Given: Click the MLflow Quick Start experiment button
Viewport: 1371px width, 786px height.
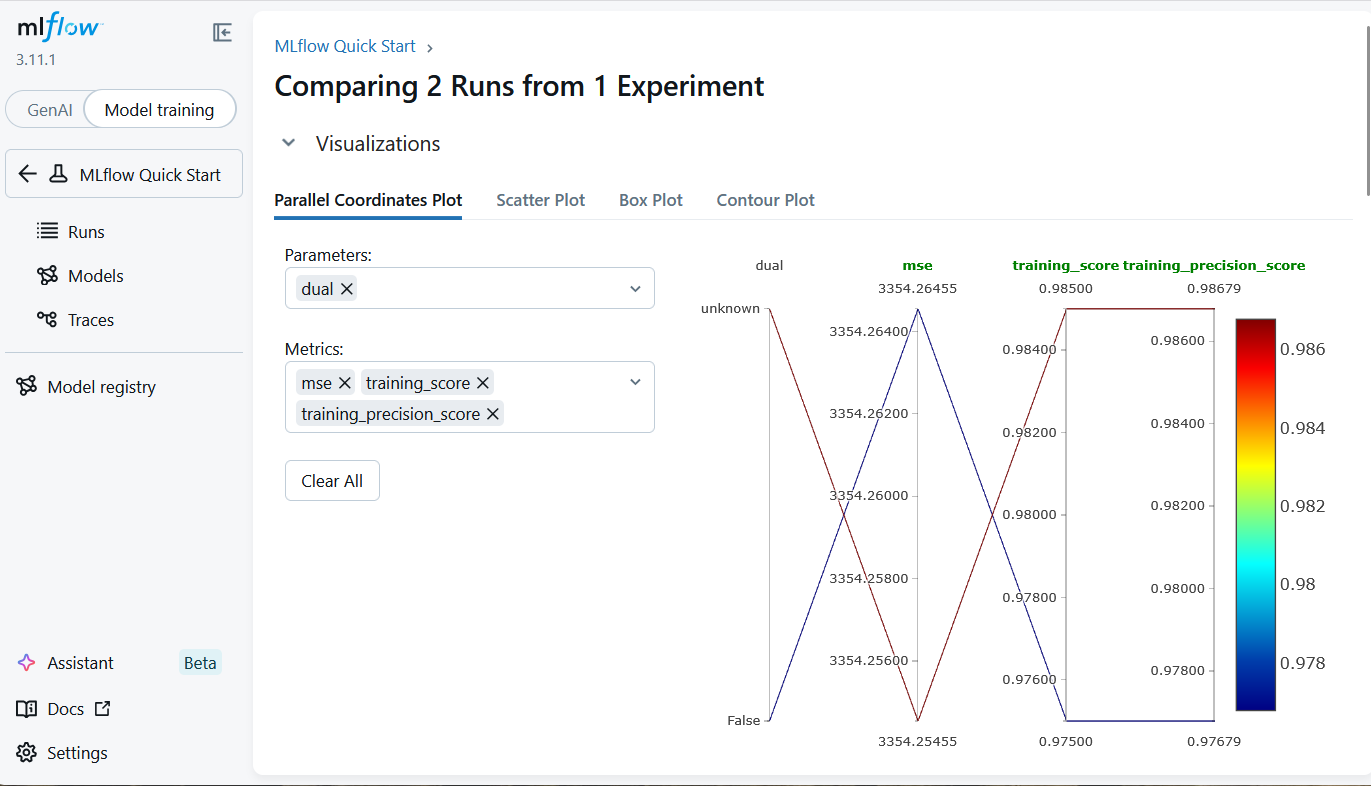Looking at the screenshot, I should (124, 174).
